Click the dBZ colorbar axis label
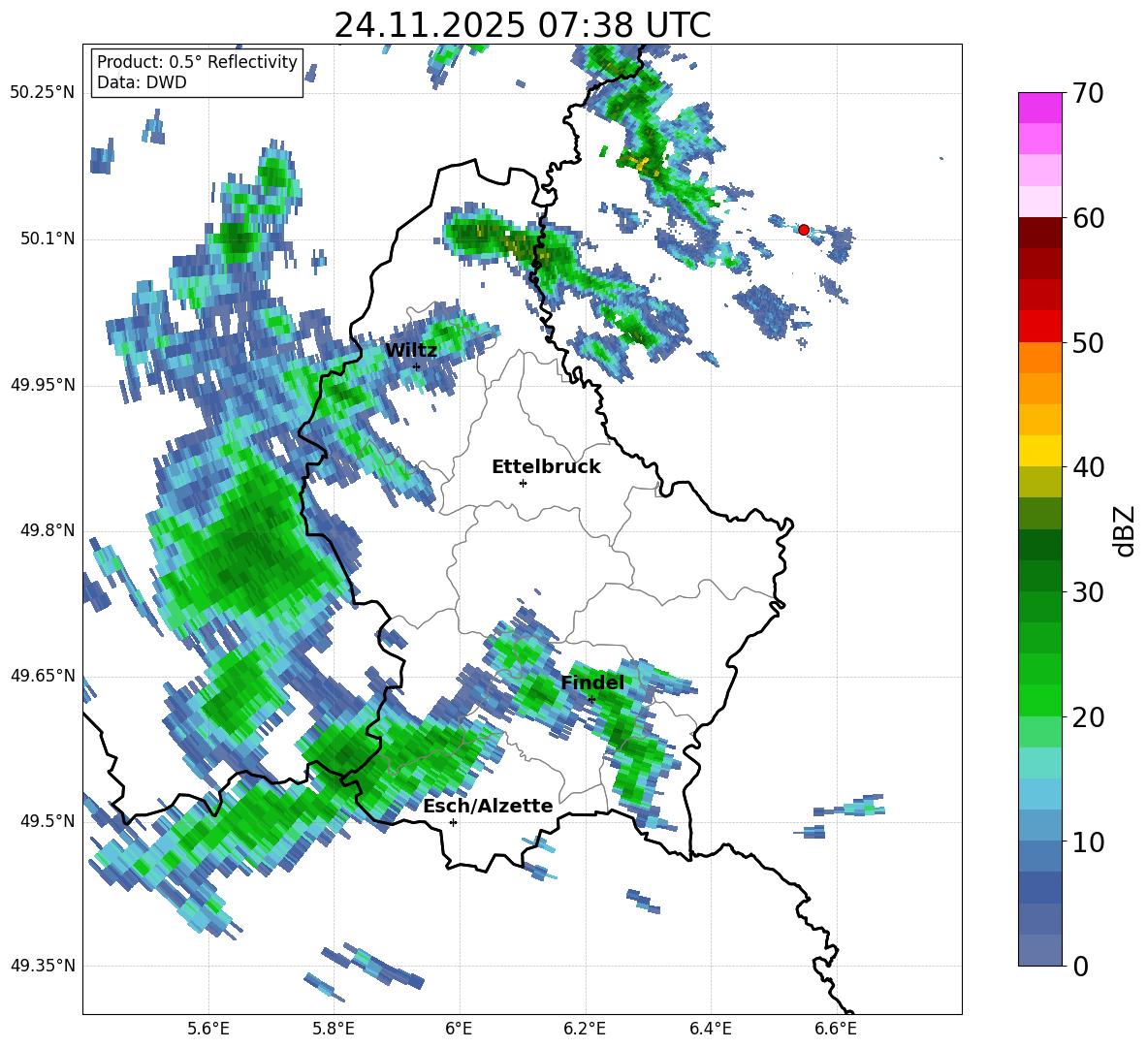This screenshot has height=1048, width=1148. pyautogui.click(x=1126, y=530)
